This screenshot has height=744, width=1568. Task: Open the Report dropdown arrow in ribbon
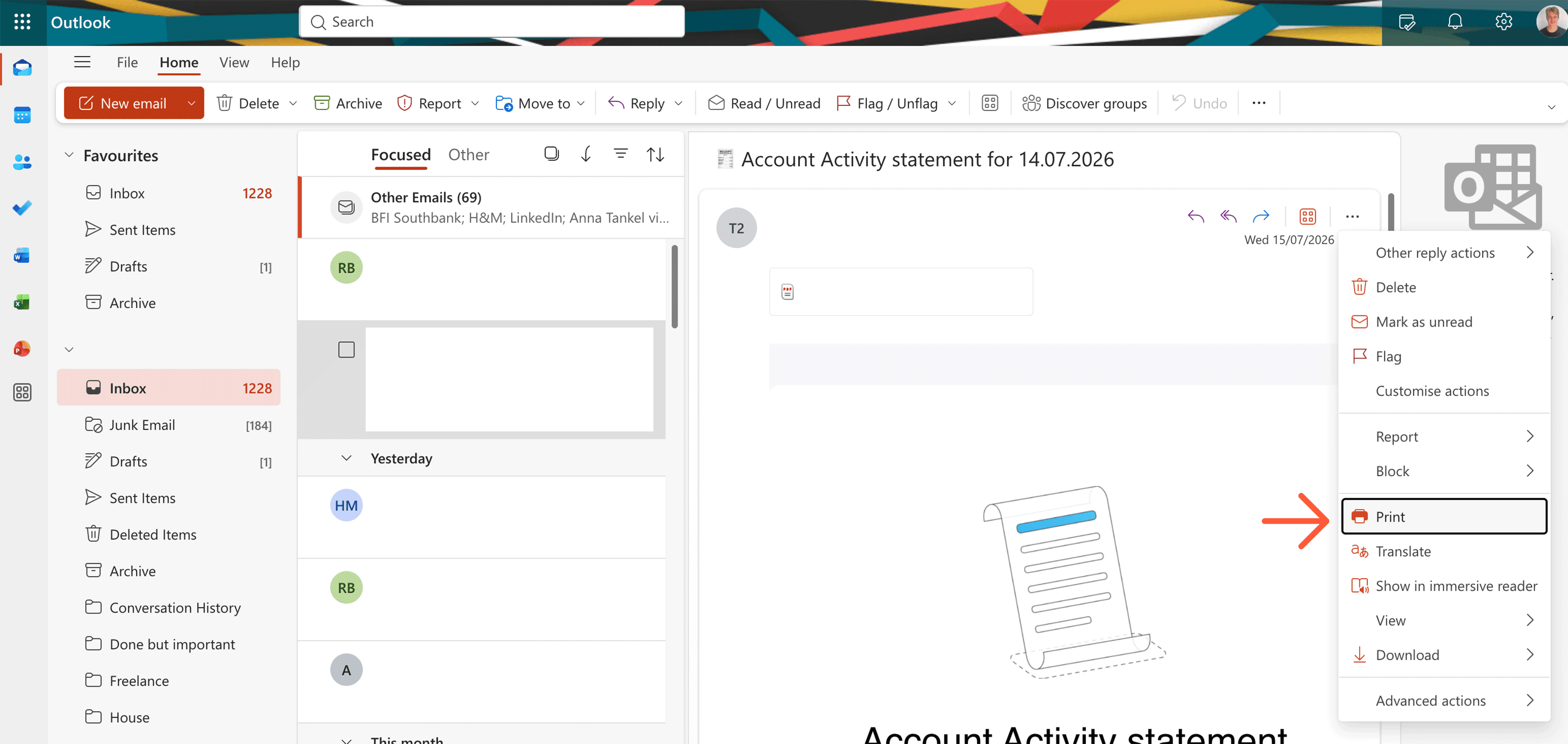[x=476, y=103]
